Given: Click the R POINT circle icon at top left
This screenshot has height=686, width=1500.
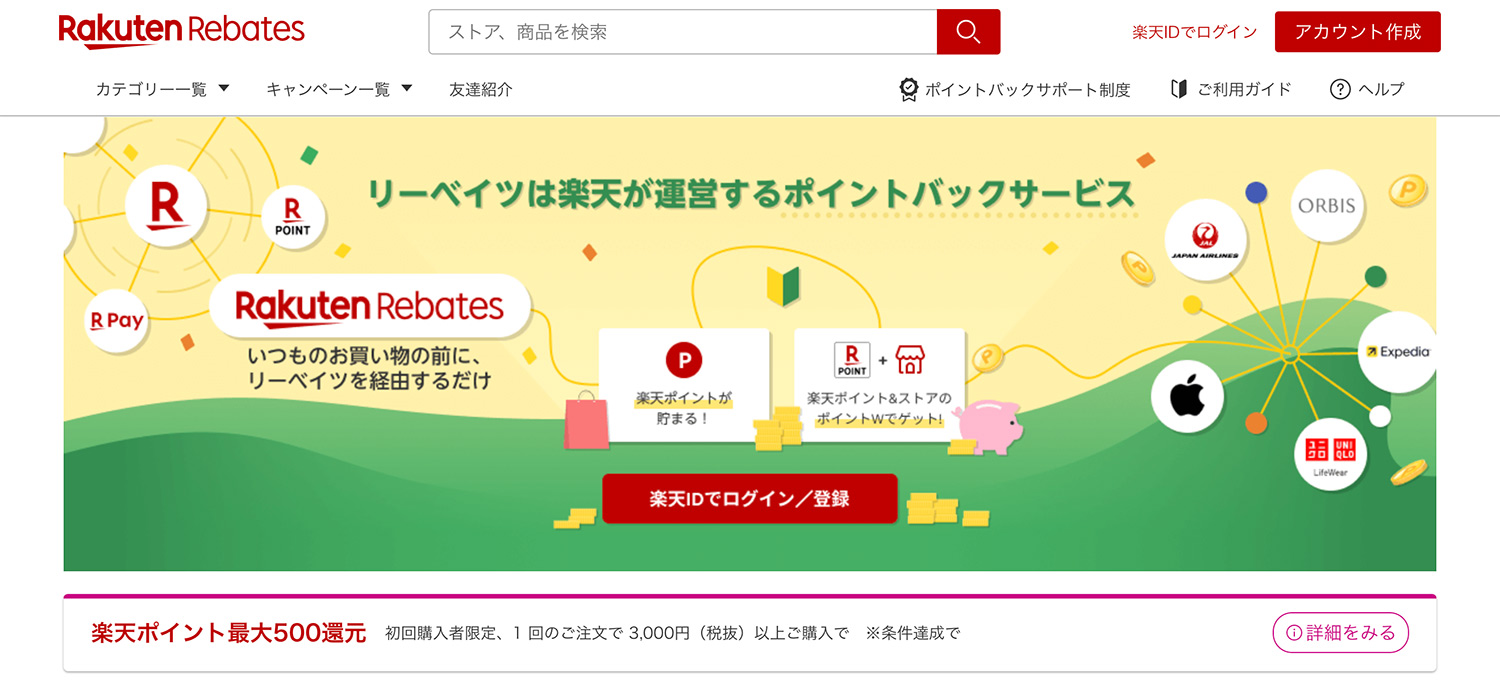Looking at the screenshot, I should (292, 216).
